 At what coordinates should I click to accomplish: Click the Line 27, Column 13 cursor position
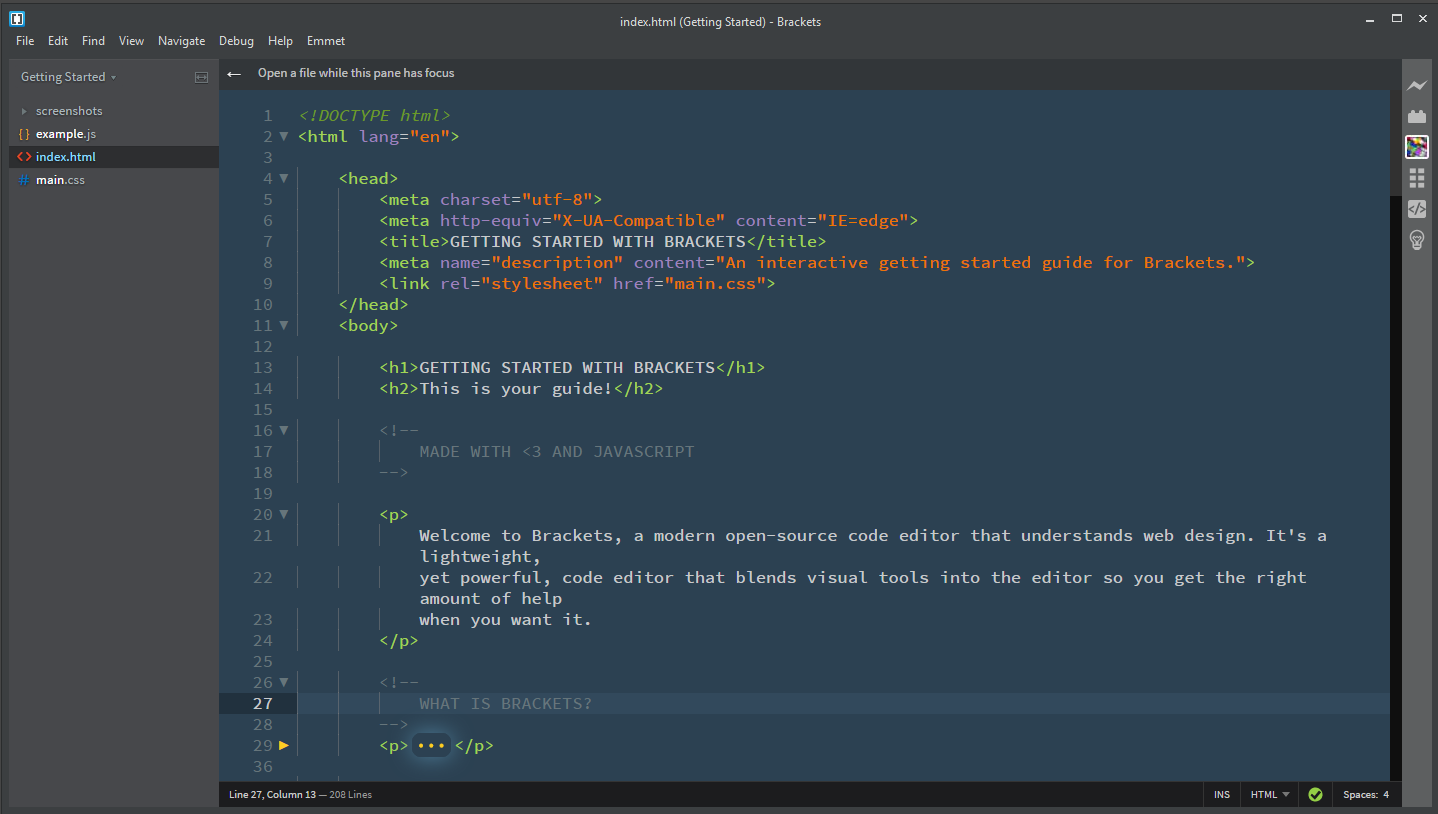pyautogui.click(x=272, y=795)
